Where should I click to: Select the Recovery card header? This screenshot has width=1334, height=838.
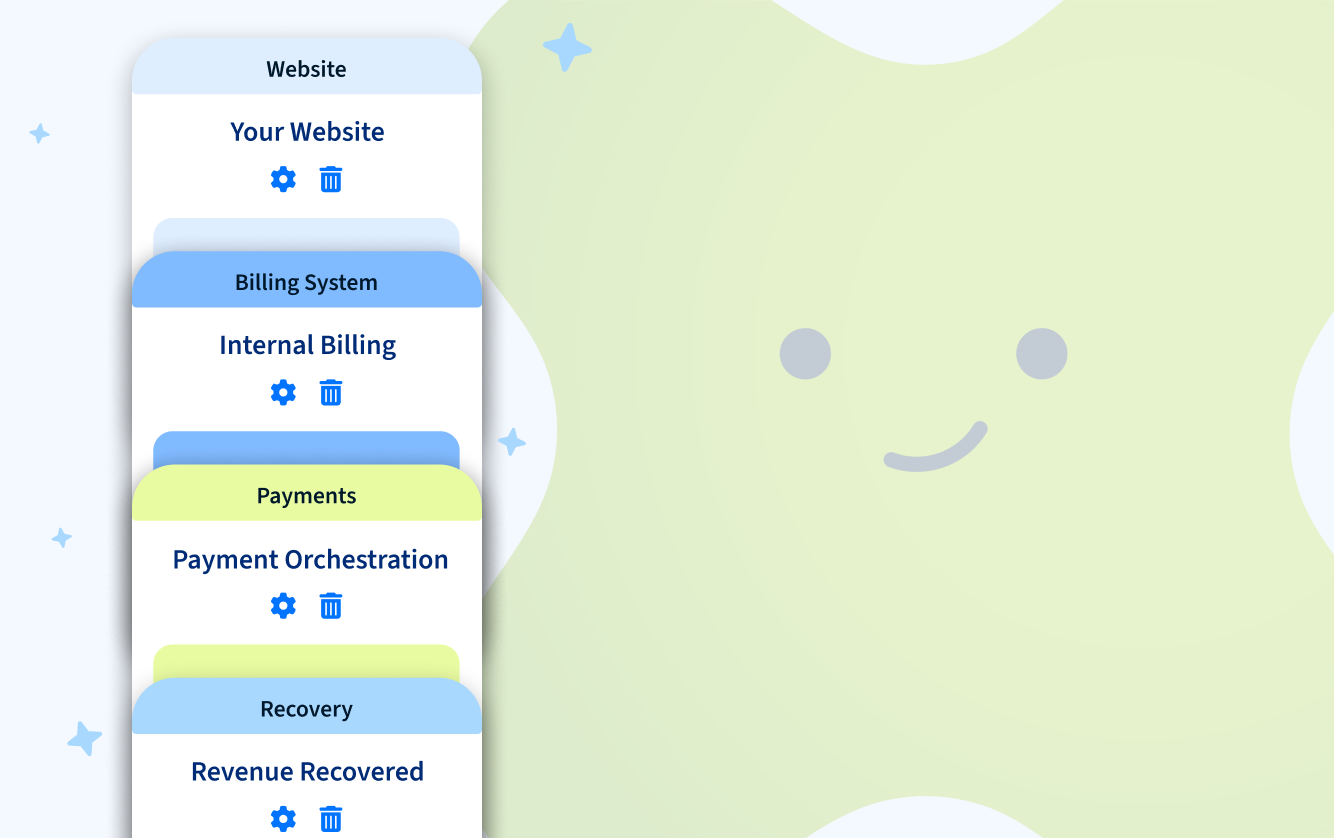pyautogui.click(x=307, y=708)
